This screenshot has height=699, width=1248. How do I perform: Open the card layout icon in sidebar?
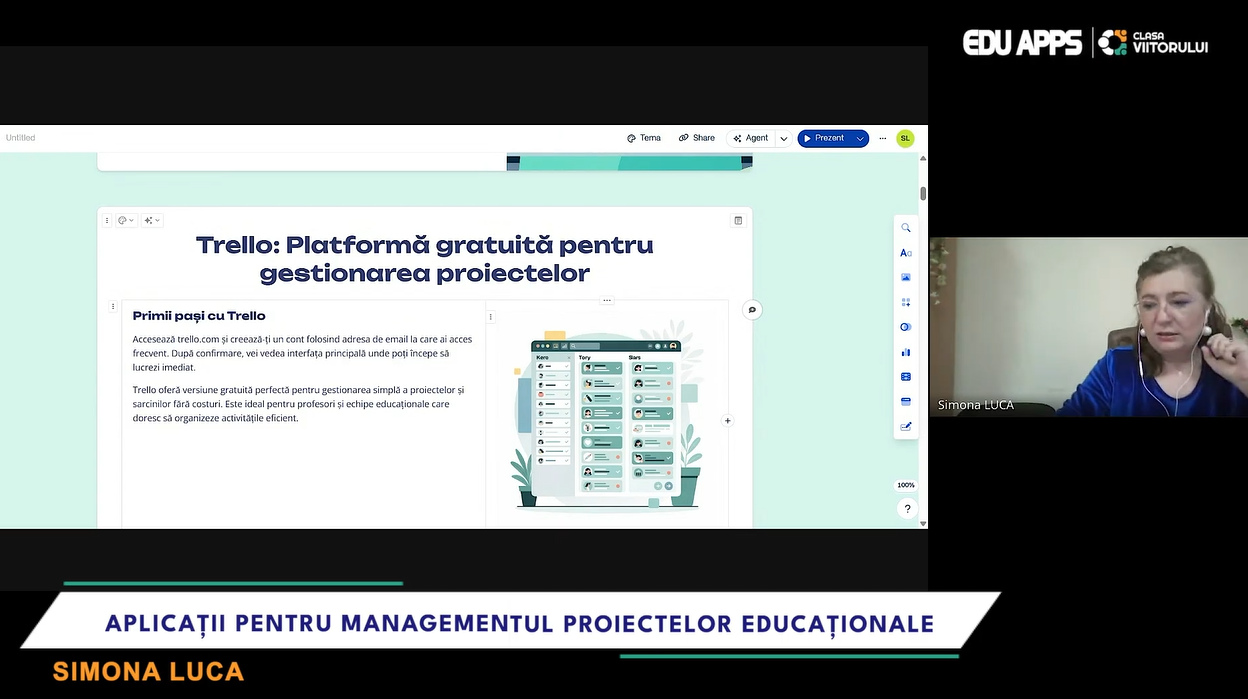point(906,401)
